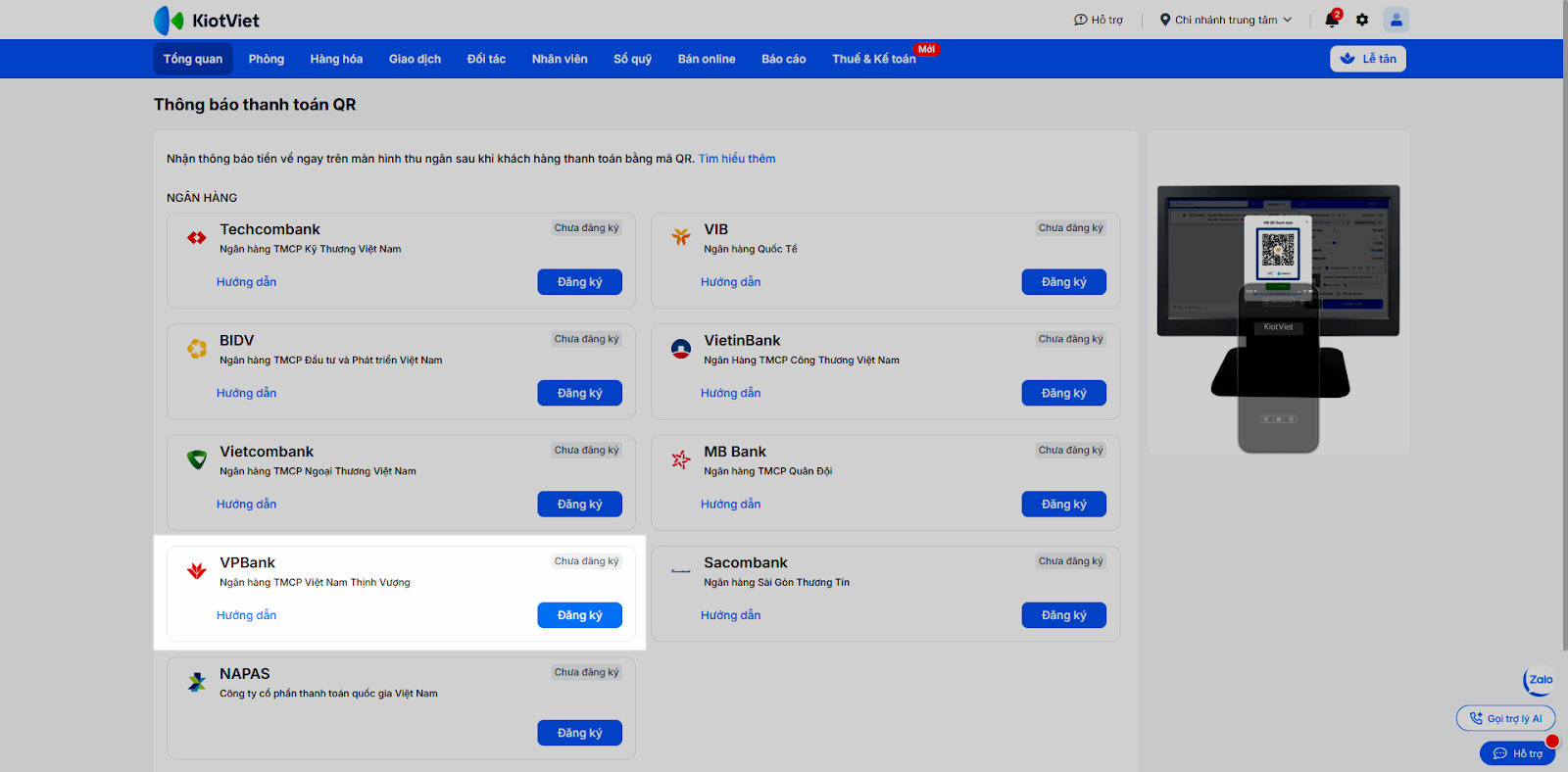
Task: Click the Hỗ trợ link in header
Action: [1099, 20]
